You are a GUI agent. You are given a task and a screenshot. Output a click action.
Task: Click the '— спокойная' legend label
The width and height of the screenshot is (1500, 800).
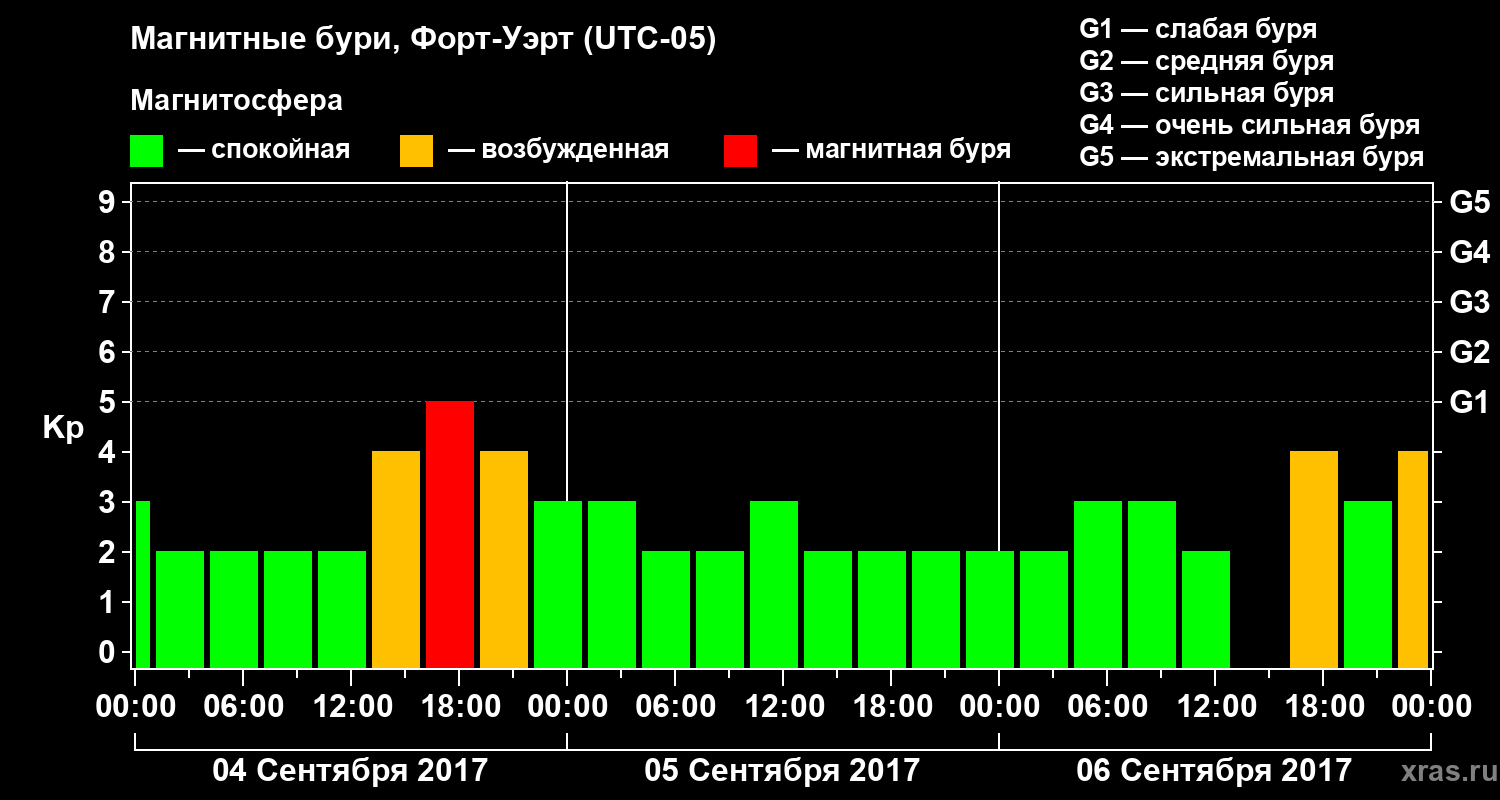(264, 150)
